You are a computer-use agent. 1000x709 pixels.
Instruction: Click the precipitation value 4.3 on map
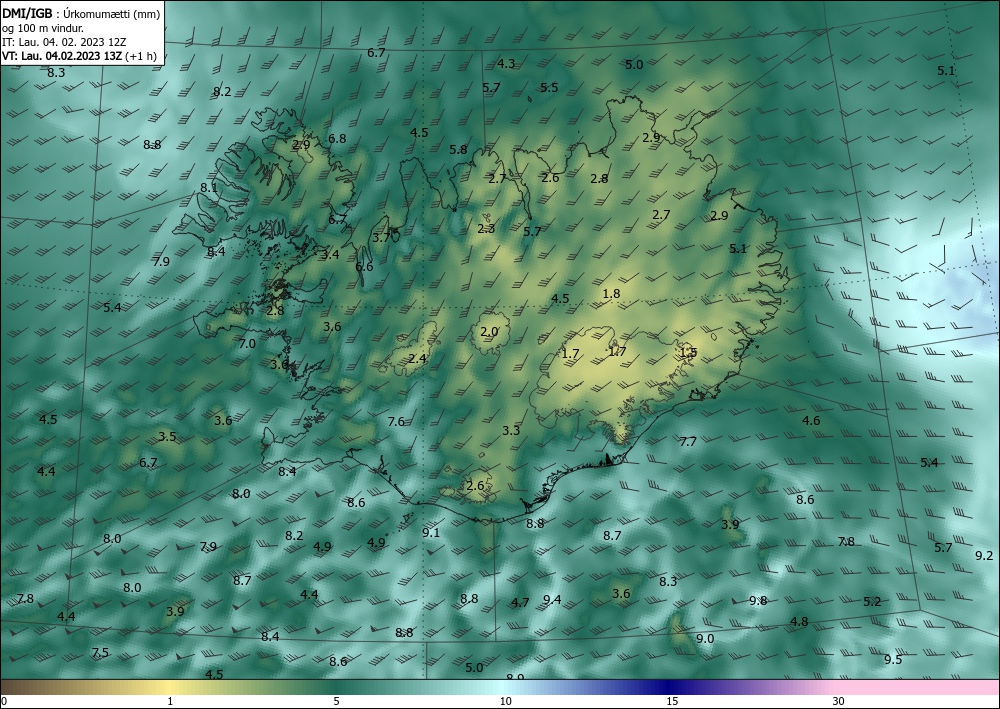click(x=506, y=64)
